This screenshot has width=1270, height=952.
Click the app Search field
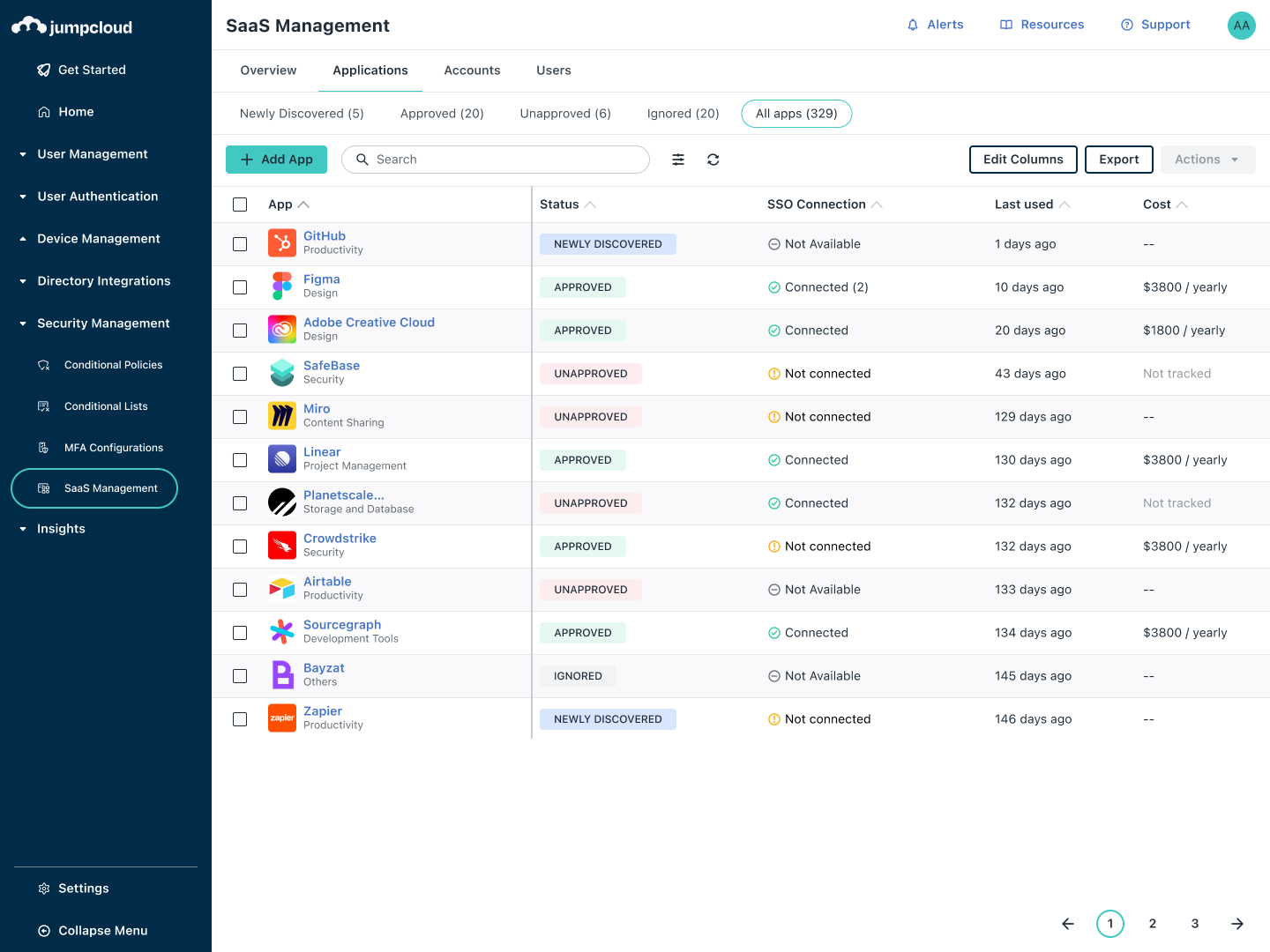click(496, 160)
